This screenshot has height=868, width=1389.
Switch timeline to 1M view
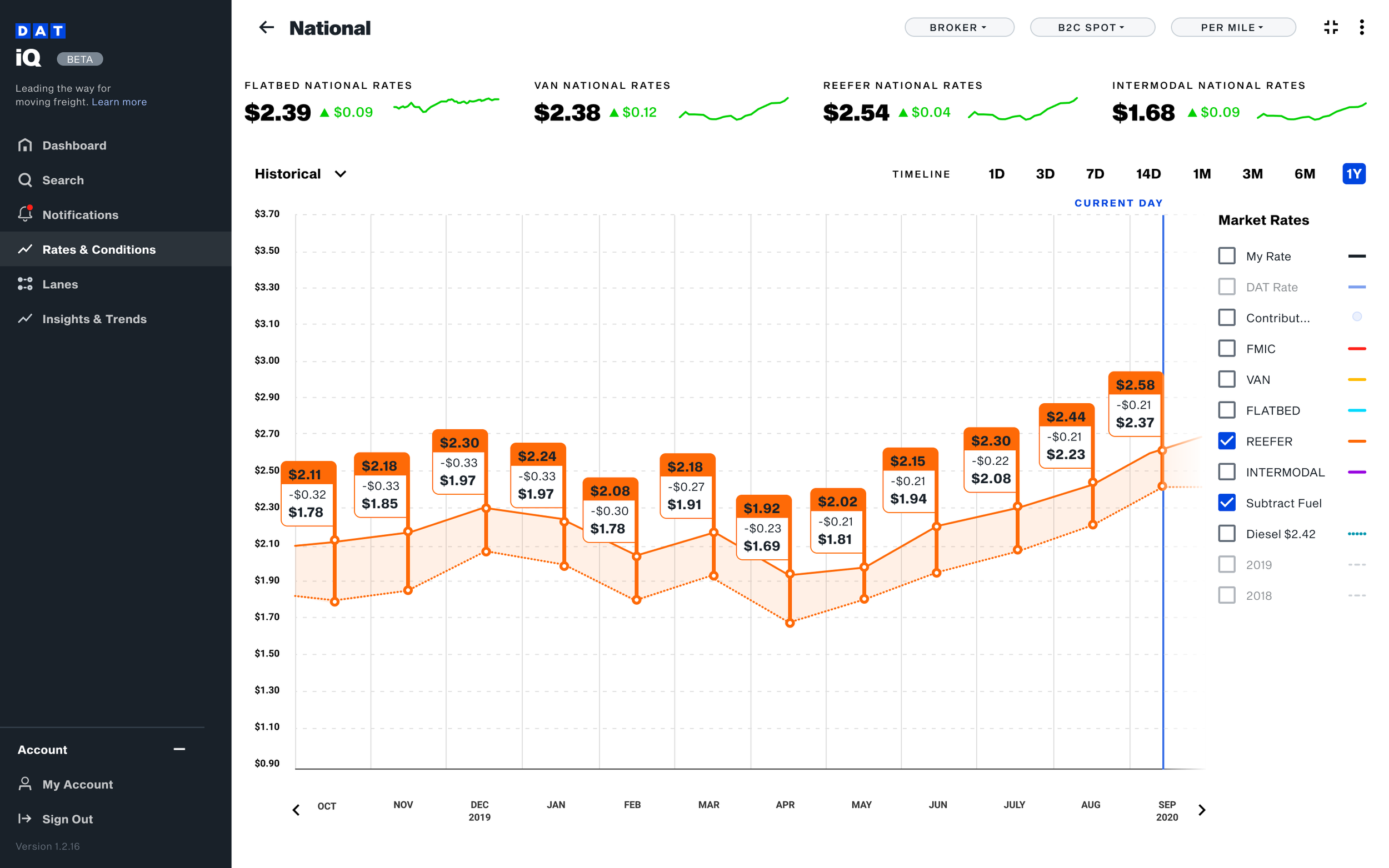coord(1201,174)
